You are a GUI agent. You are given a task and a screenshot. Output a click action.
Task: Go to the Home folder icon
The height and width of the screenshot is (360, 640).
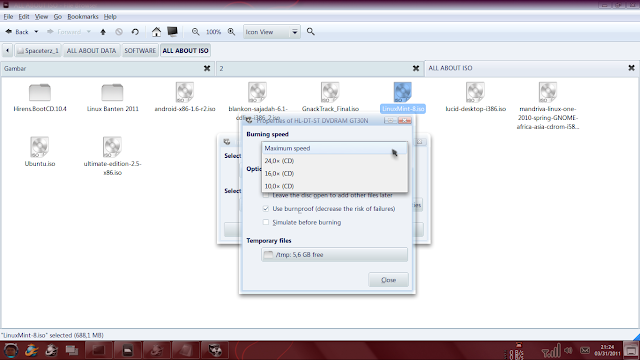(156, 32)
